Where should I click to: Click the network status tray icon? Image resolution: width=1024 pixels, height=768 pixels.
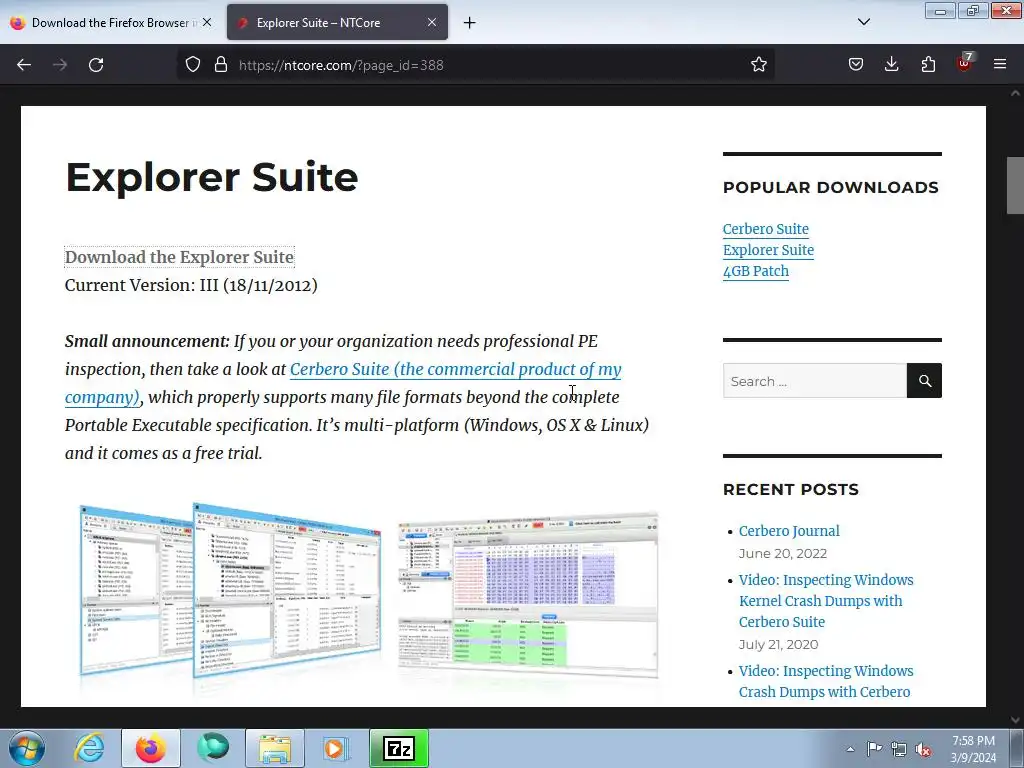click(899, 749)
